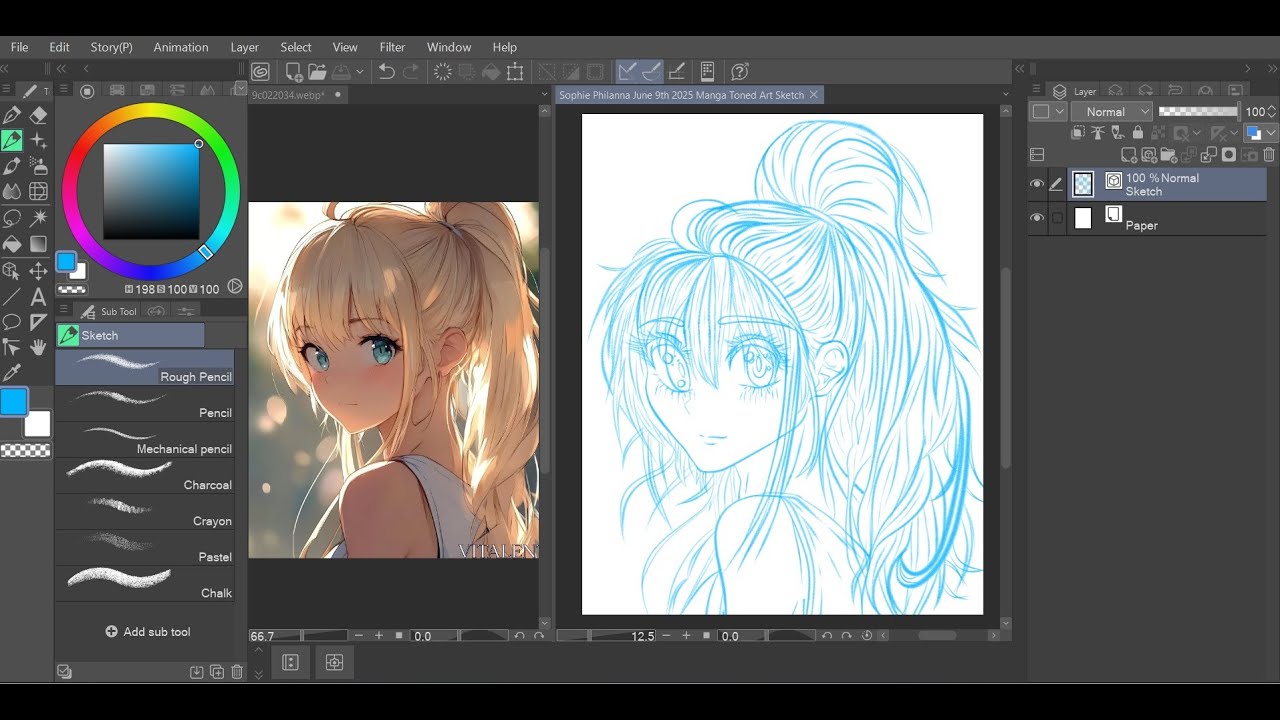Delete the selected layer
The height and width of the screenshot is (720, 1280).
1269,155
